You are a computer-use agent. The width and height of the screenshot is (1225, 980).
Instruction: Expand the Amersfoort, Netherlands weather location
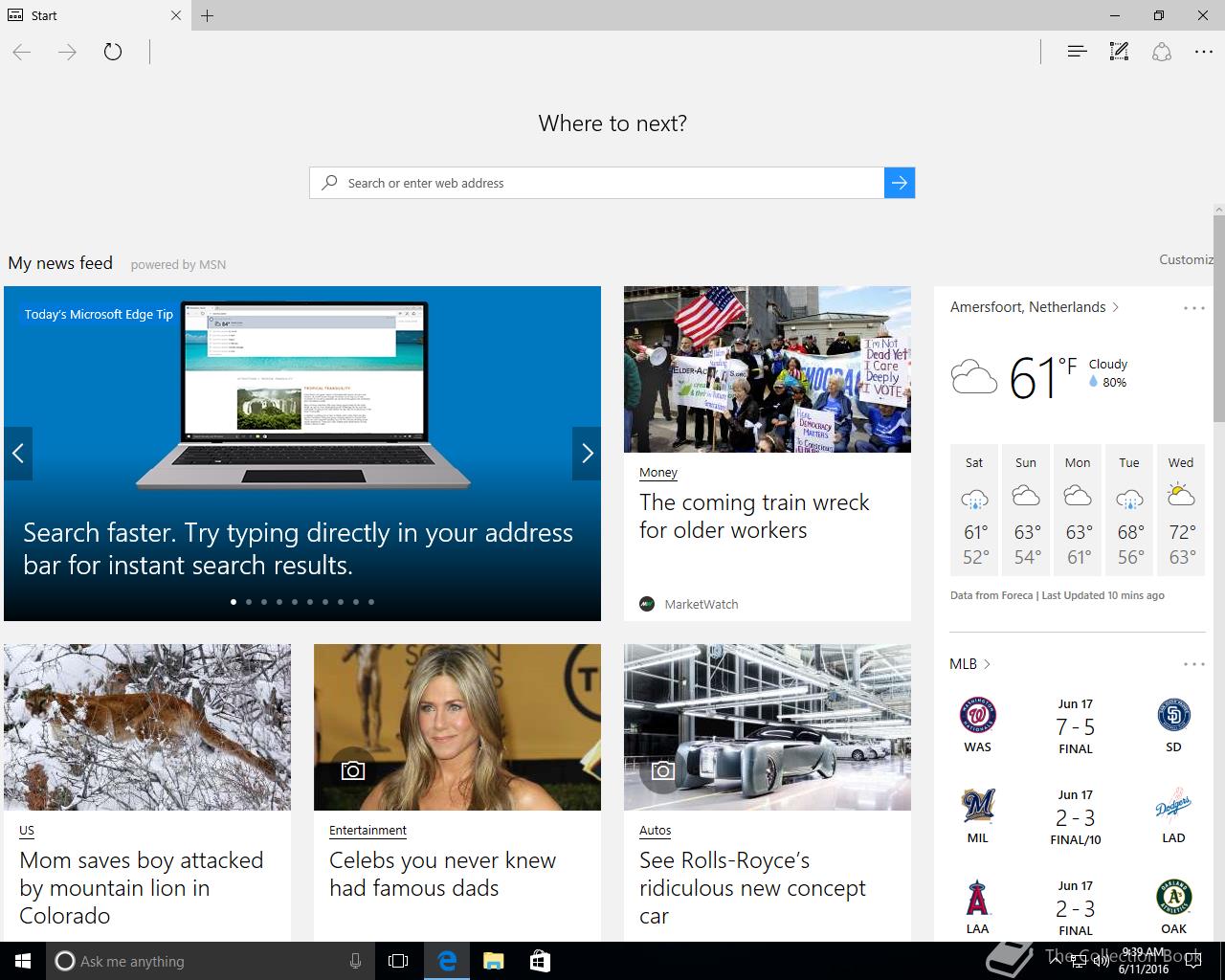coord(1035,307)
